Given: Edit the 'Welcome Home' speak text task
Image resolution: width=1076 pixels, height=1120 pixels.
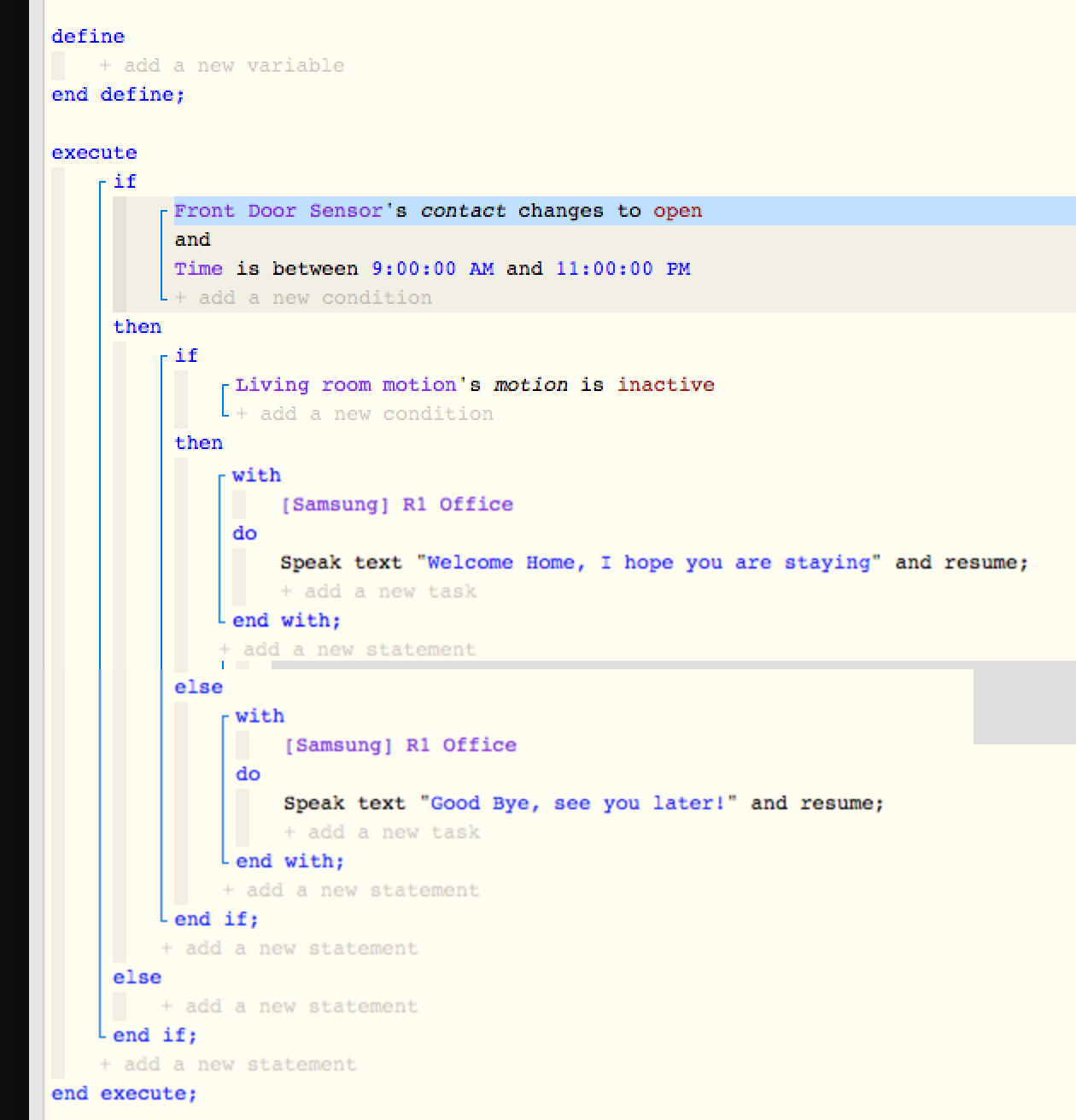Looking at the screenshot, I should point(654,563).
